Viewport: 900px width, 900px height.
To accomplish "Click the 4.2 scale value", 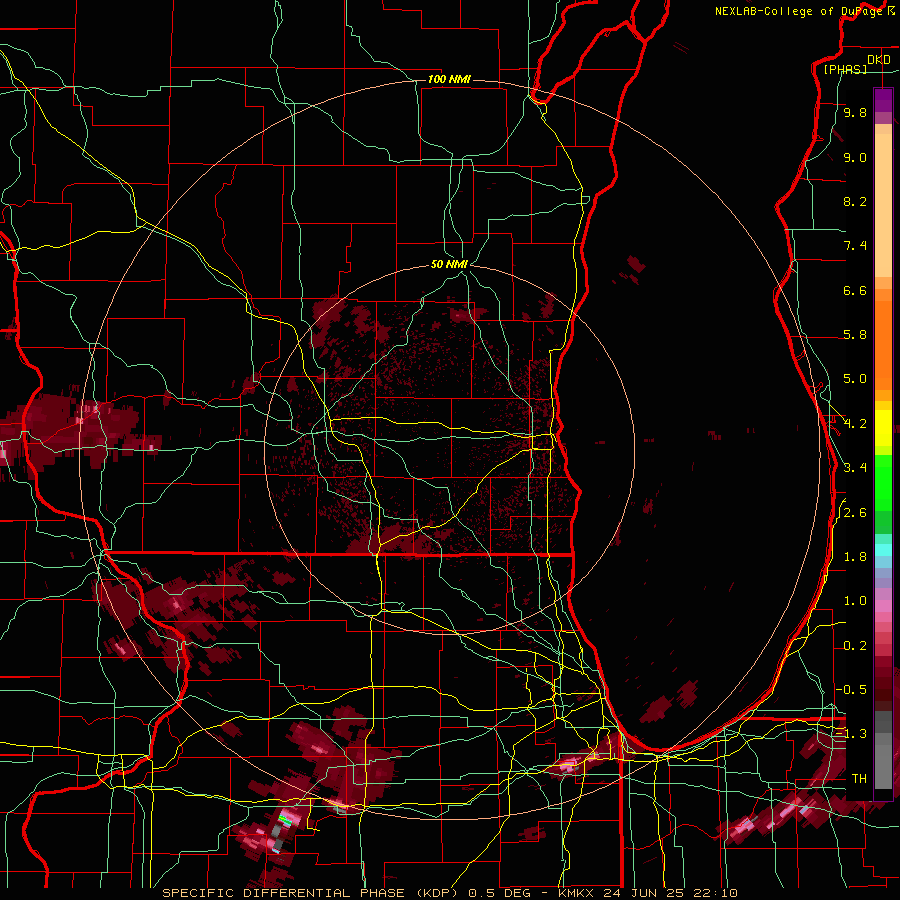I will (855, 424).
